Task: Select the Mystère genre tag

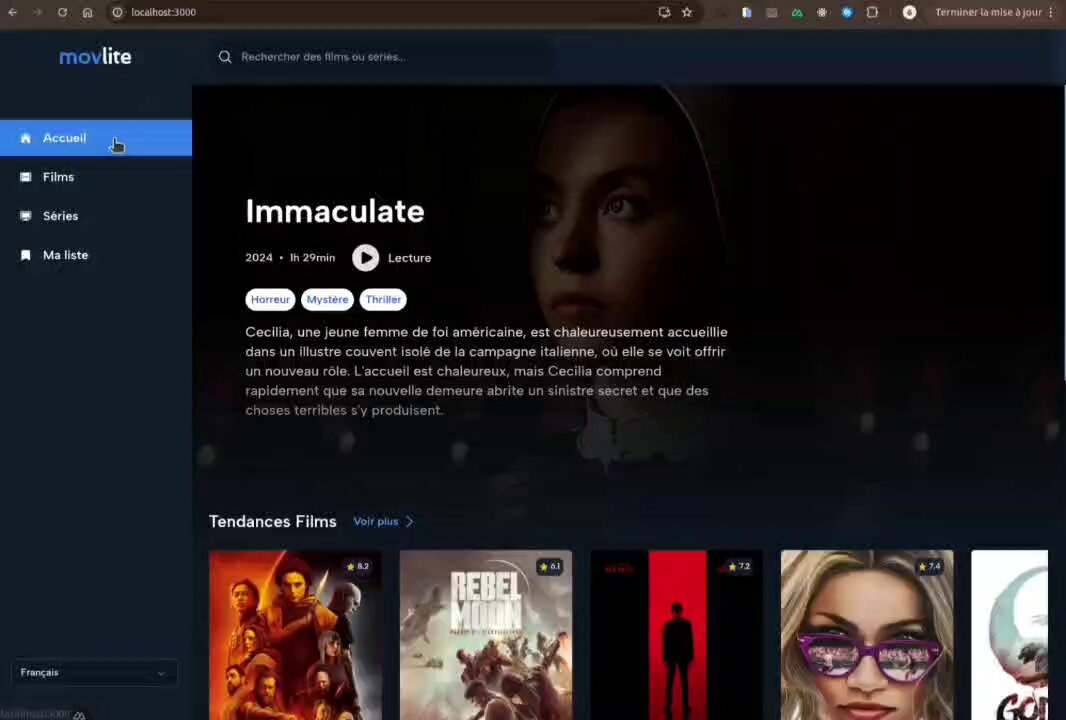Action: [x=327, y=300]
